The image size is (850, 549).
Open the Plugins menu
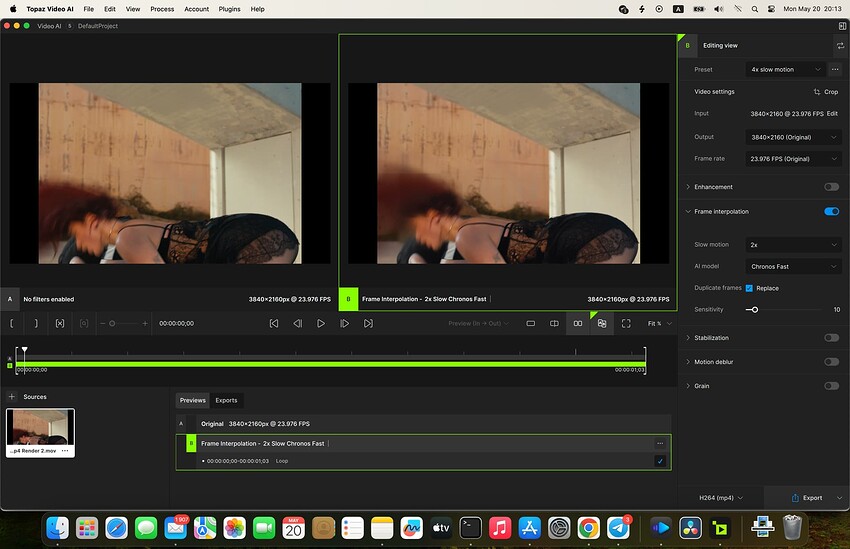(229, 9)
